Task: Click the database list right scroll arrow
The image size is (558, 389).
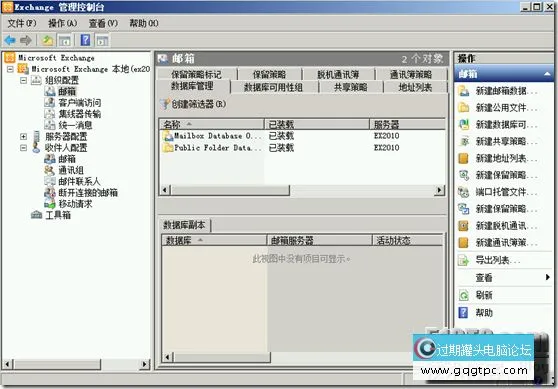Action: click(439, 190)
